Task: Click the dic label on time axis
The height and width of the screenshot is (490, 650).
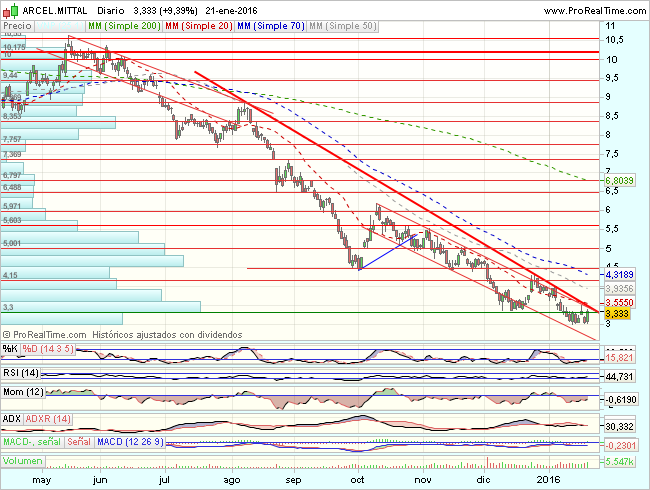Action: pyautogui.click(x=483, y=480)
